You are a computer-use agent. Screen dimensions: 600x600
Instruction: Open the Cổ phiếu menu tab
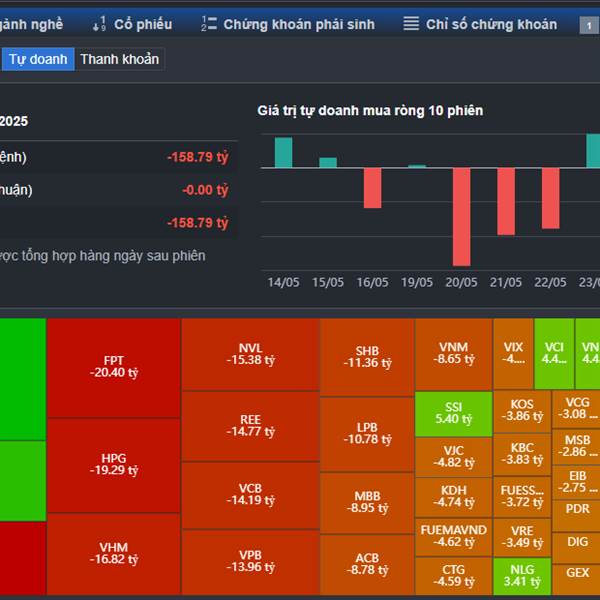[132, 24]
